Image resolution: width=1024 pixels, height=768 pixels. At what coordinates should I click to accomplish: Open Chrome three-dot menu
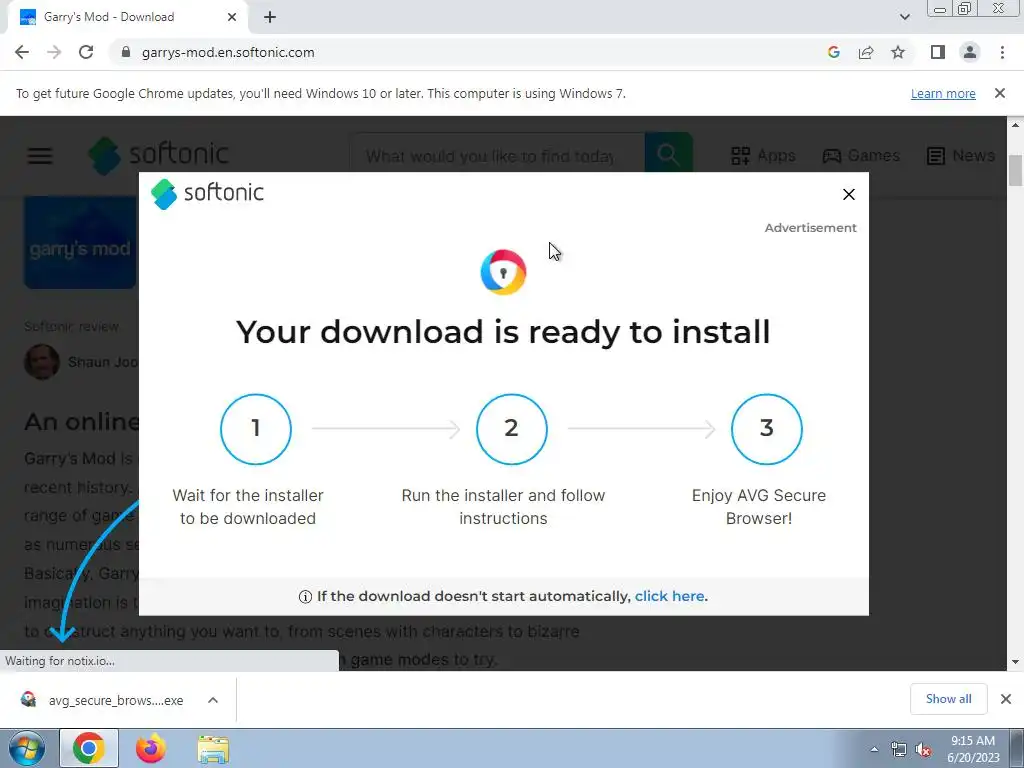pyautogui.click(x=1002, y=52)
